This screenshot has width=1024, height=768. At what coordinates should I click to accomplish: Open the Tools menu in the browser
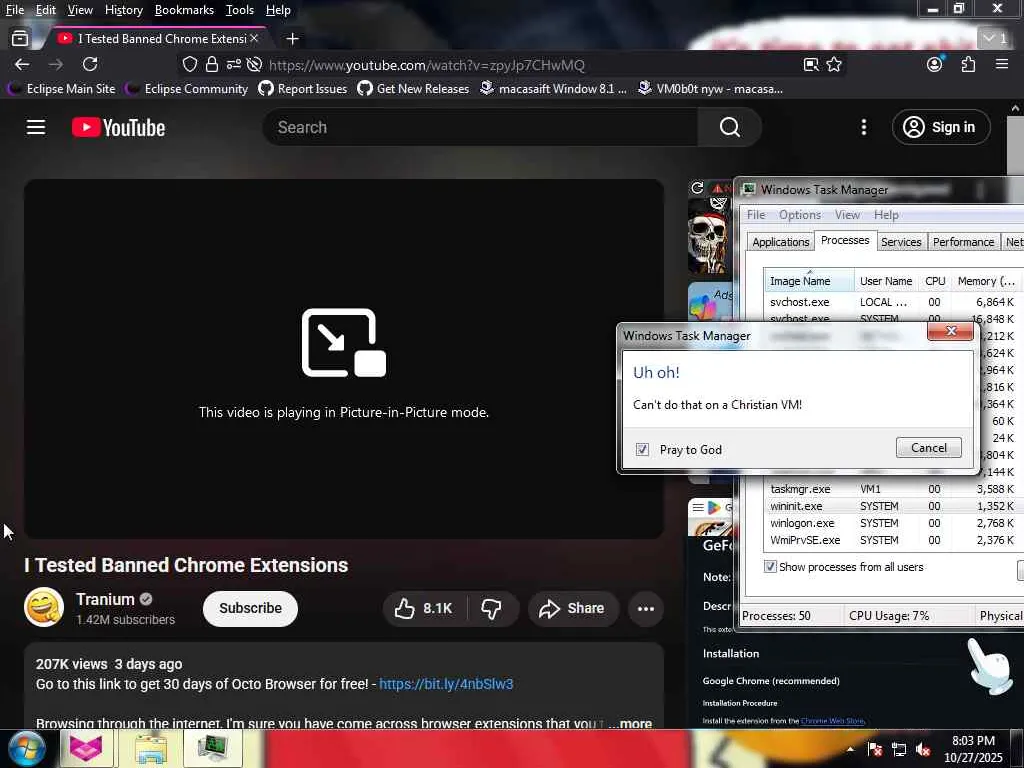[x=240, y=10]
